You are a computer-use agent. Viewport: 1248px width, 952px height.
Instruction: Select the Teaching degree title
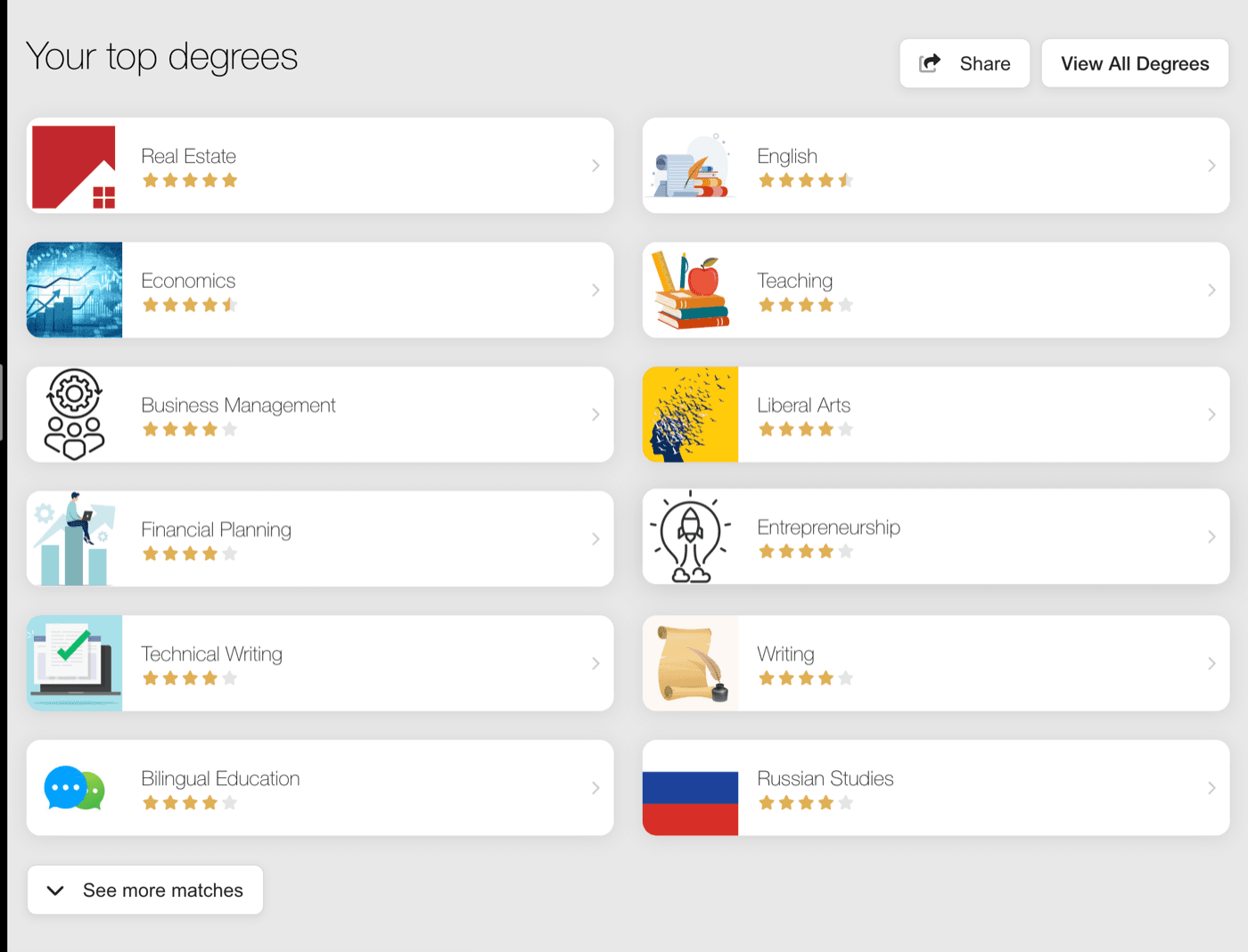tap(794, 281)
